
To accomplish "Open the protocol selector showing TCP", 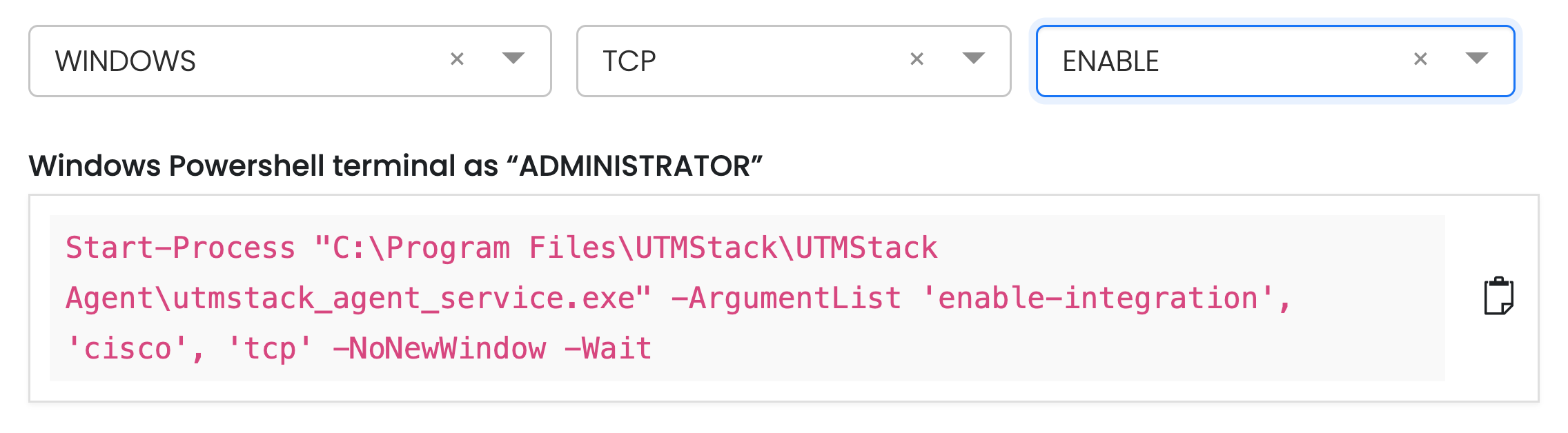I will pyautogui.click(x=794, y=61).
